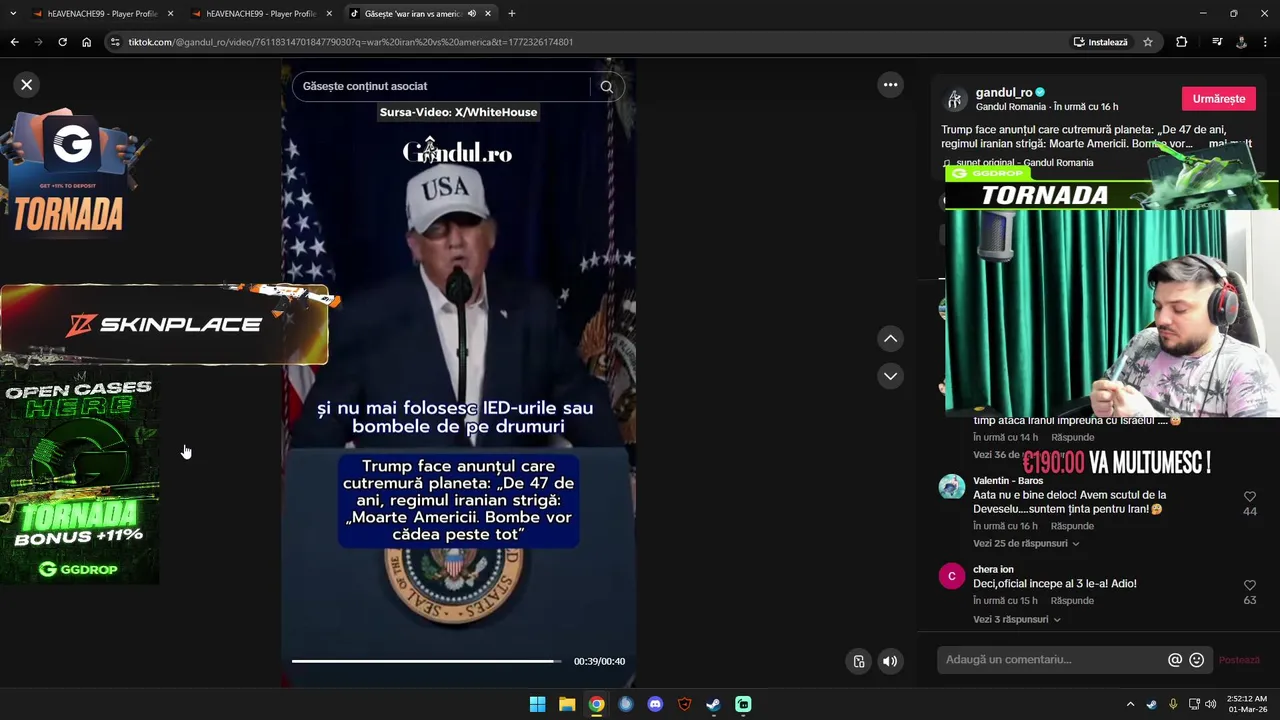Viewport: 1280px width, 720px height.
Task: Show hidden system tray icons chevron
Action: click(1130, 704)
